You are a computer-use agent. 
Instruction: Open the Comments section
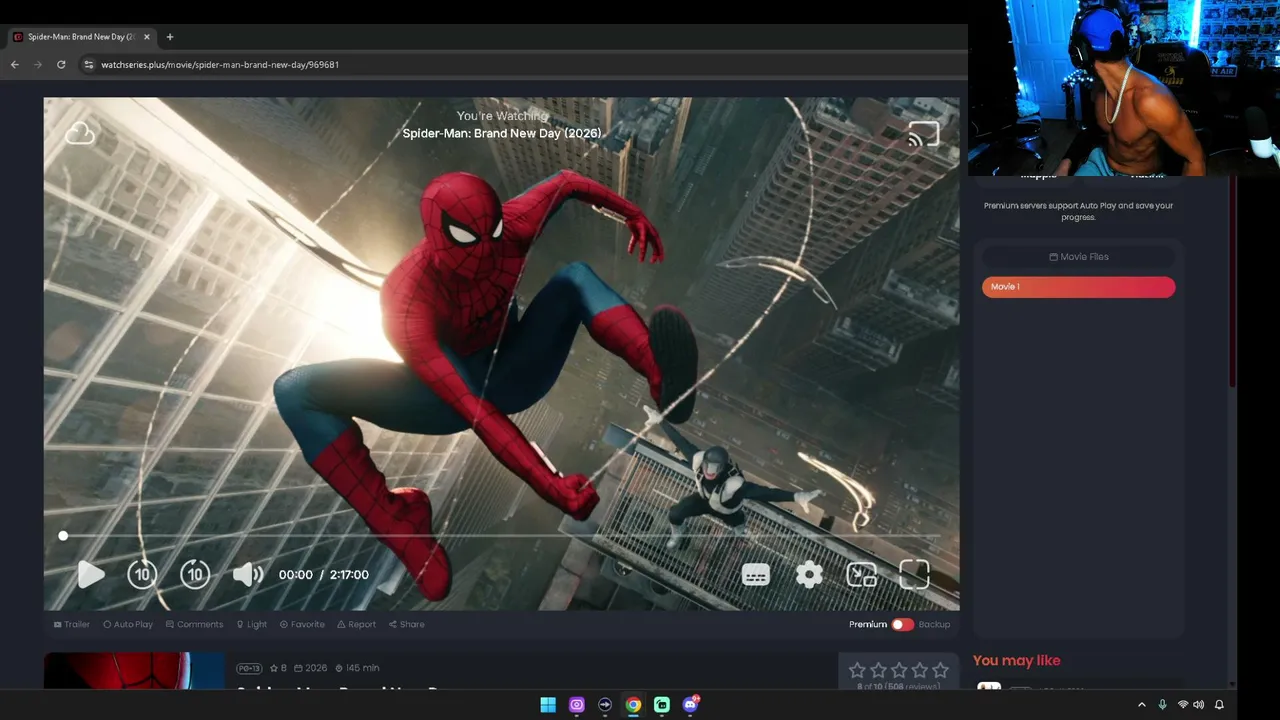click(x=194, y=624)
